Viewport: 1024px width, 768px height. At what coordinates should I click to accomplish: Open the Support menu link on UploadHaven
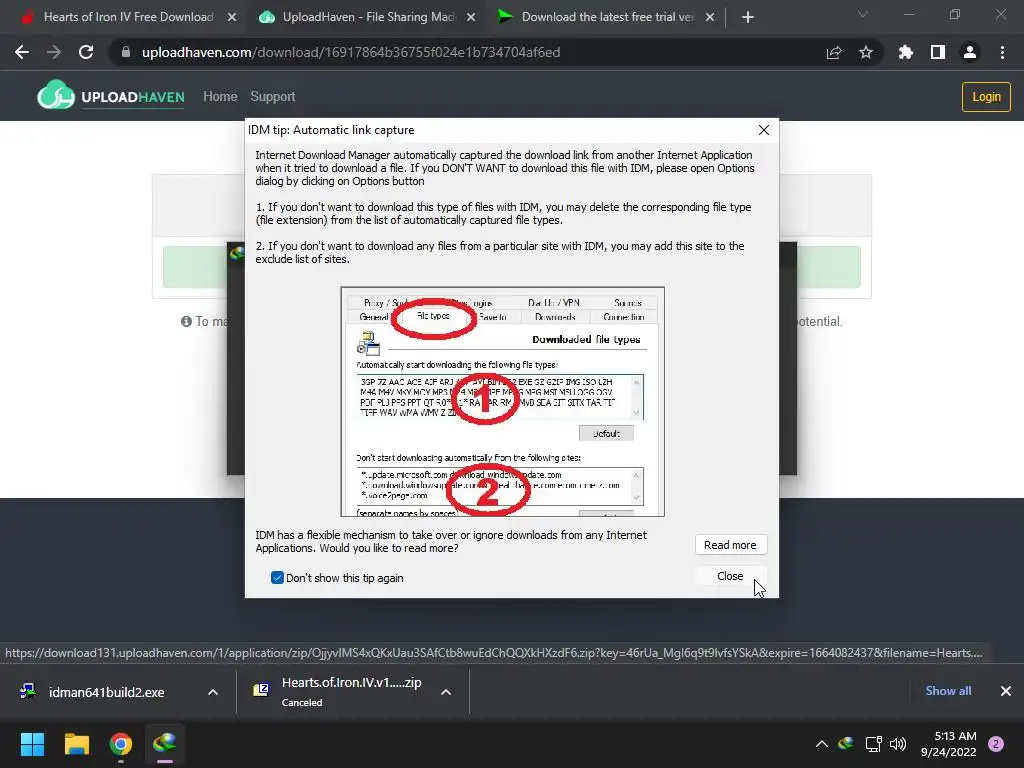(x=273, y=97)
